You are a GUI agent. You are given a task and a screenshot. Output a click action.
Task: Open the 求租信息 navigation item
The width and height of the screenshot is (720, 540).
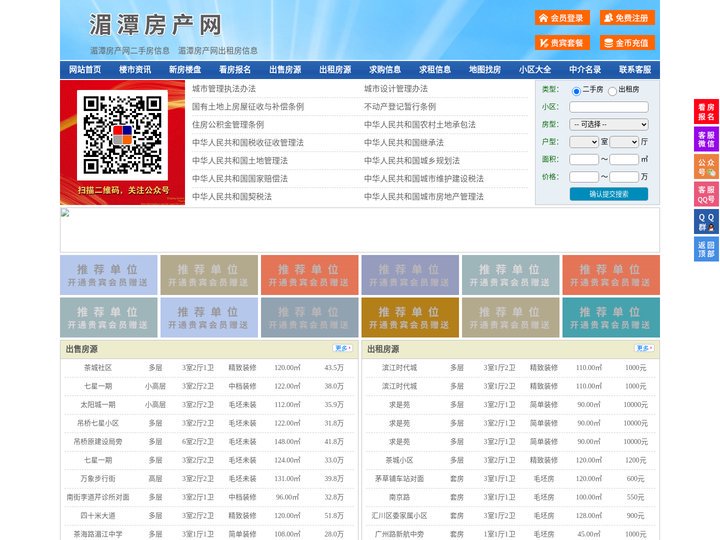coord(435,70)
